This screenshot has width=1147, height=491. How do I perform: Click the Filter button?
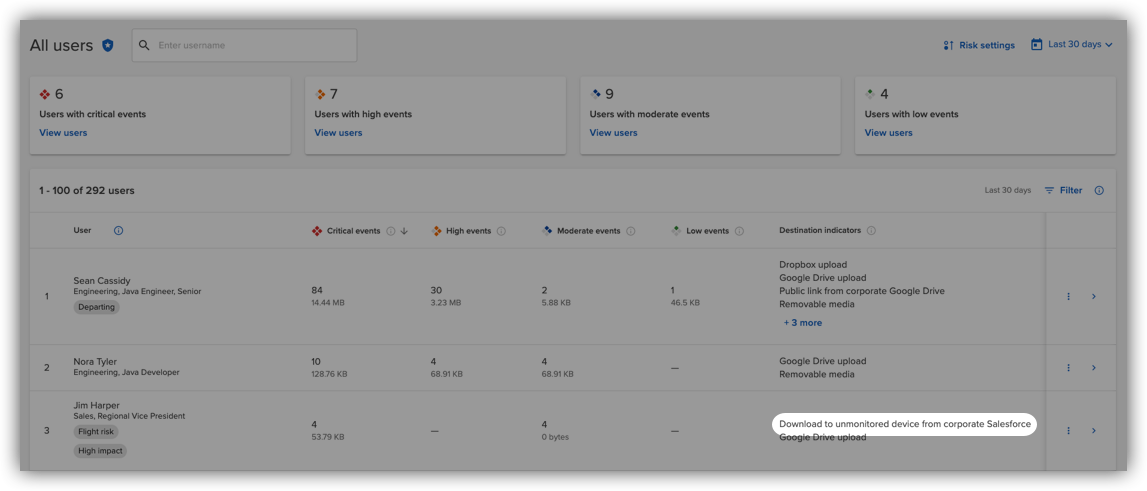[x=1063, y=190]
